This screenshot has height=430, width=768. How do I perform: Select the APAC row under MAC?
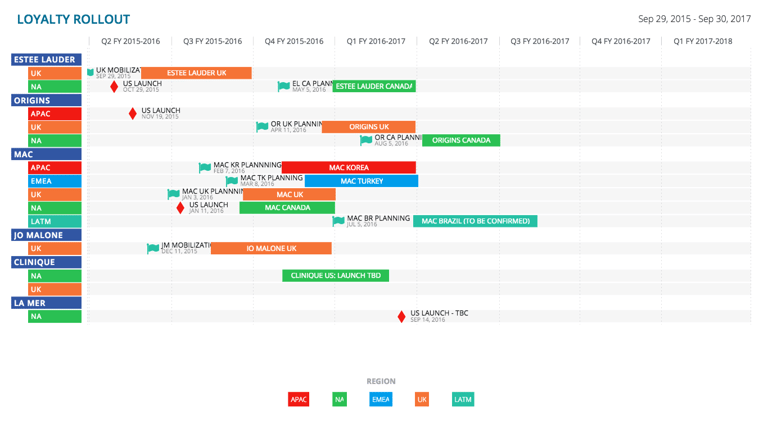(55, 167)
